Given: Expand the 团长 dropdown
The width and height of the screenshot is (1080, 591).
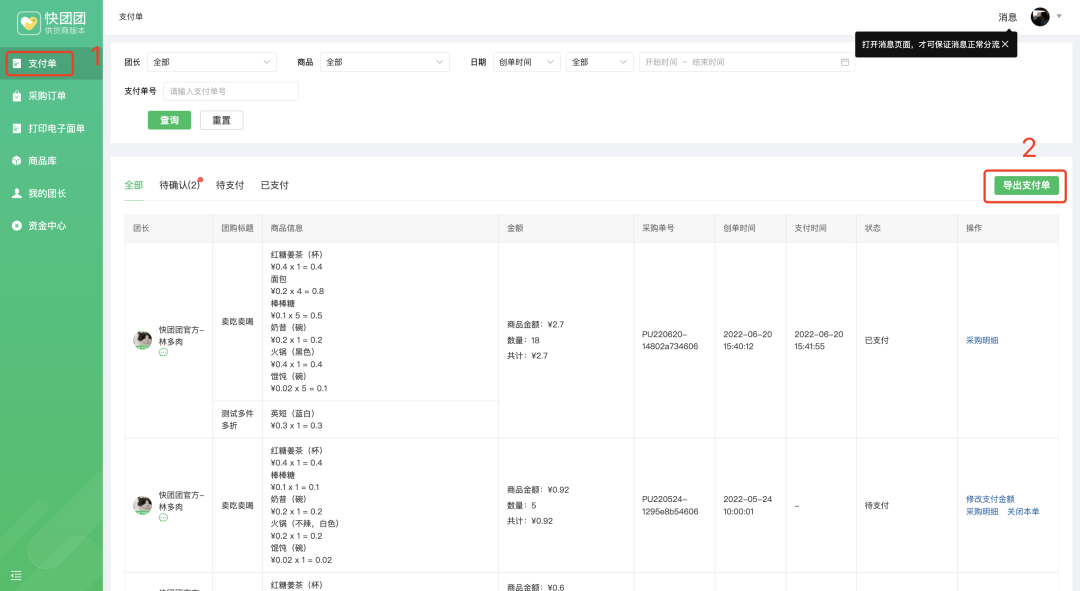Looking at the screenshot, I should 211,62.
